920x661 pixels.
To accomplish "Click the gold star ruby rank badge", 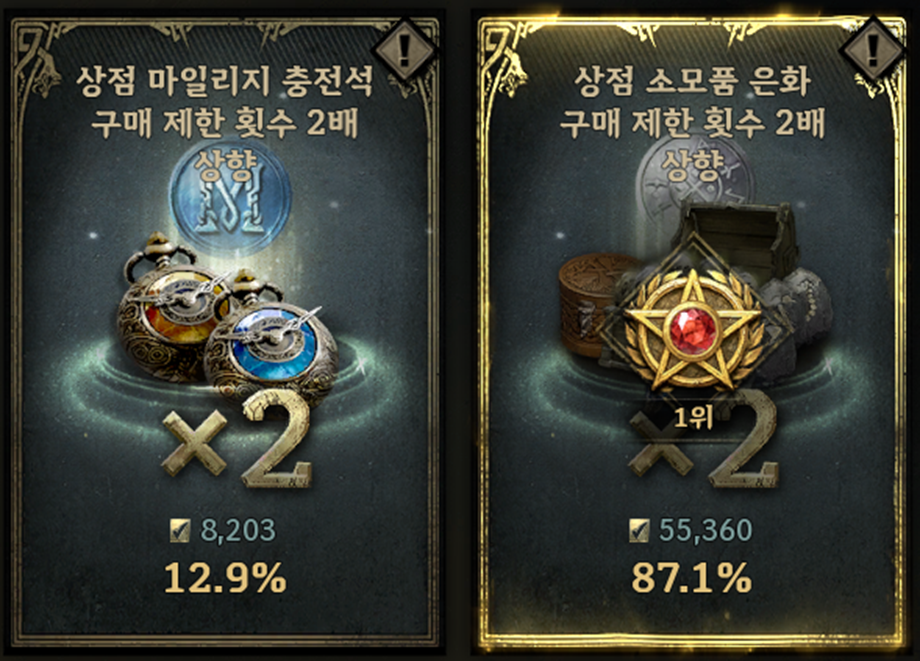I will tap(694, 324).
